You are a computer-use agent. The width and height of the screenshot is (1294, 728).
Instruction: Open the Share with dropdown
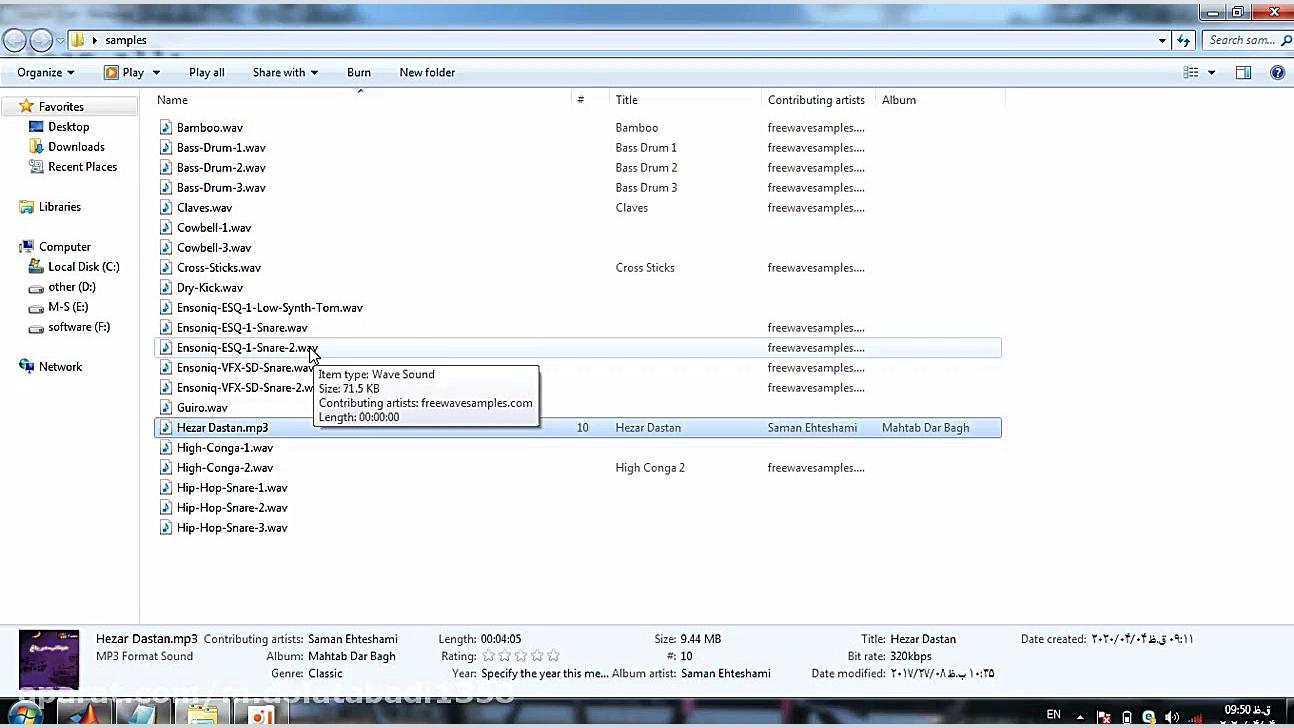click(285, 72)
